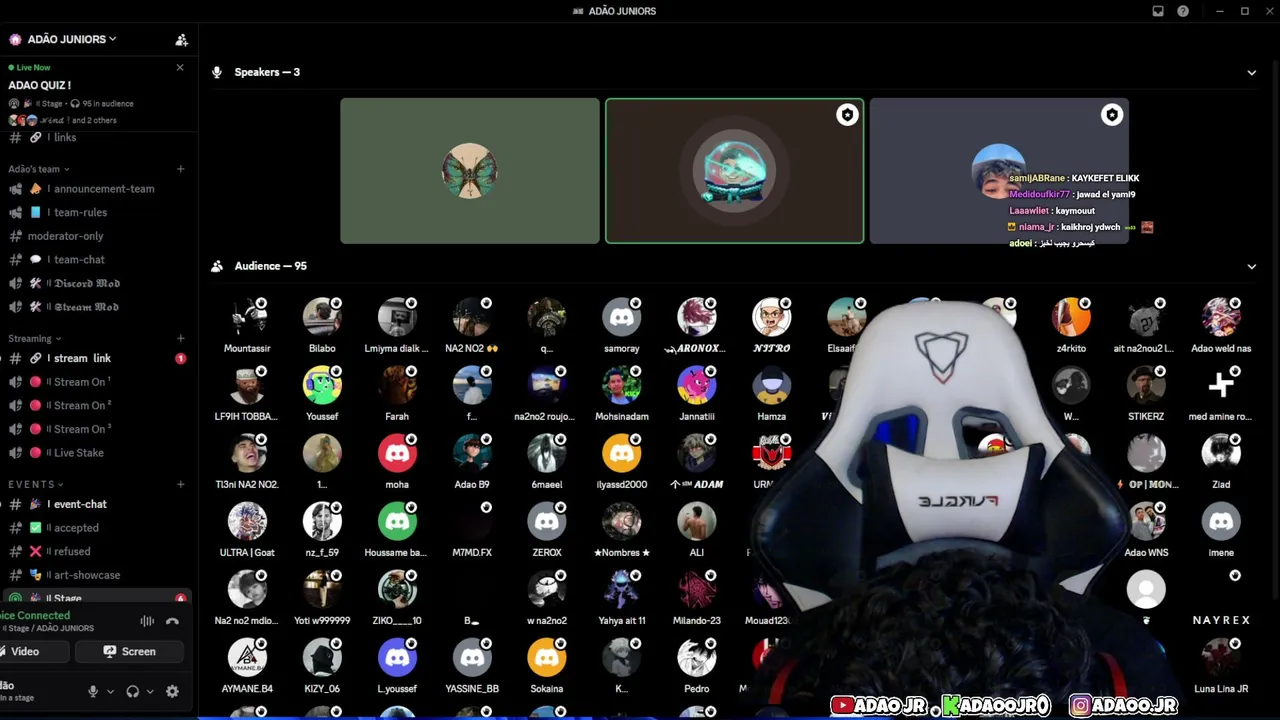Viewport: 1280px width, 720px height.
Task: Open AYMANE.B4's audience avatar
Action: [247, 657]
